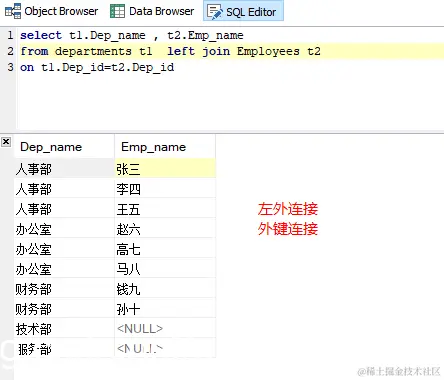Click SQL line 3 on condition
This screenshot has height=380, width=444.
click(x=97, y=67)
